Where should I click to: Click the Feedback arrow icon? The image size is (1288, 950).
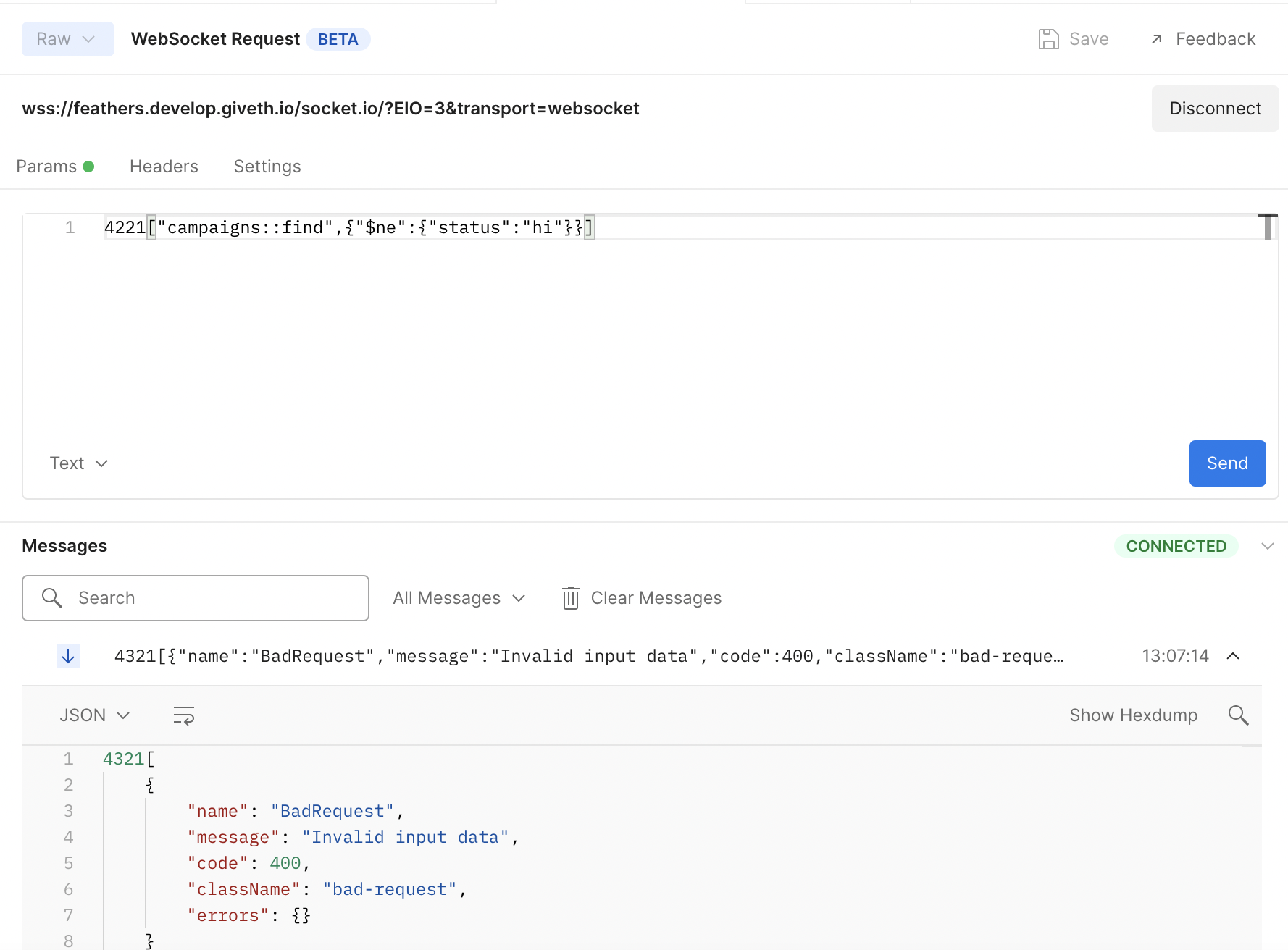coord(1157,39)
